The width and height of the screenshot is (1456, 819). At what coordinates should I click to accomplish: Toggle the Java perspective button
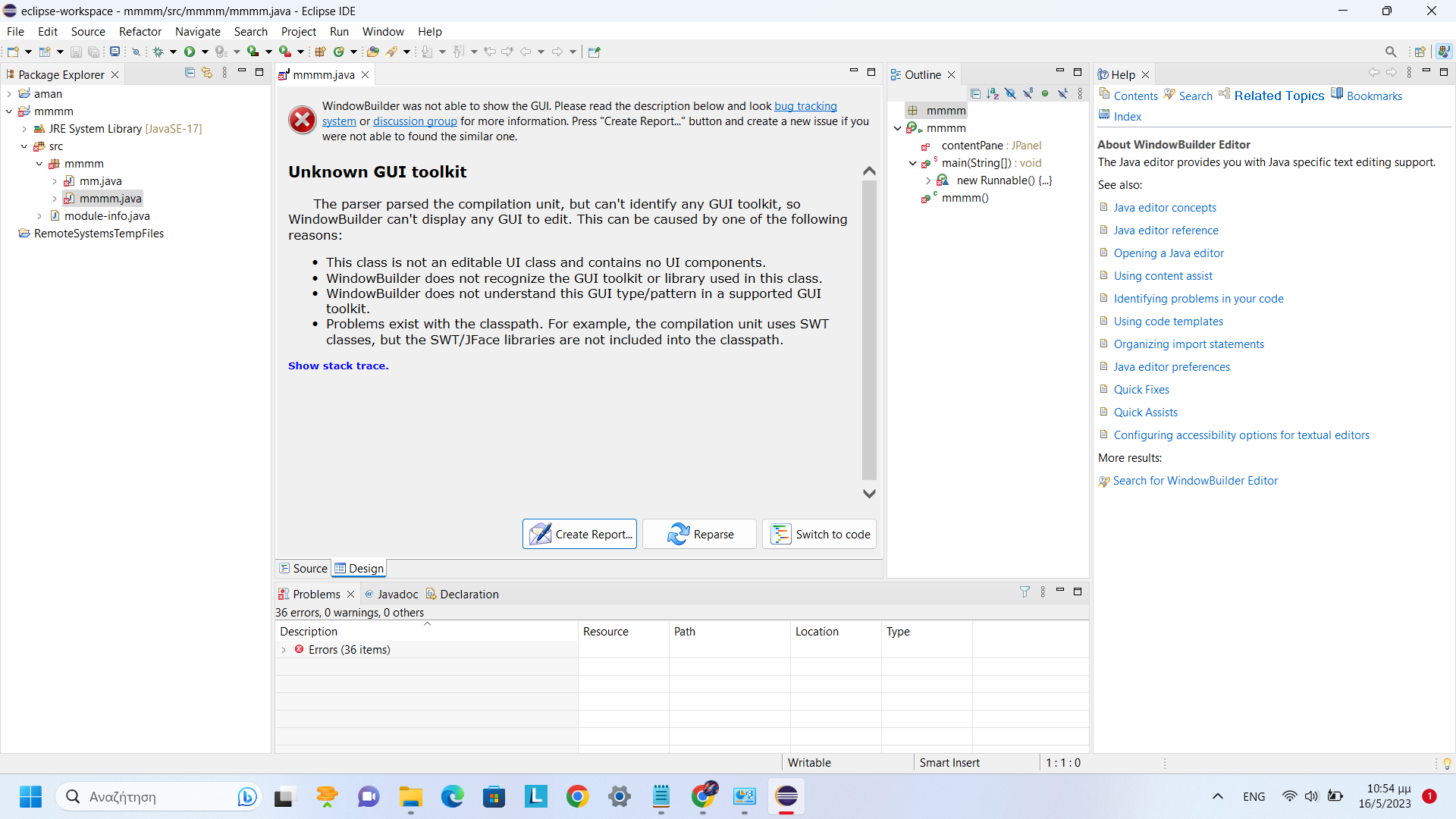tap(1444, 52)
